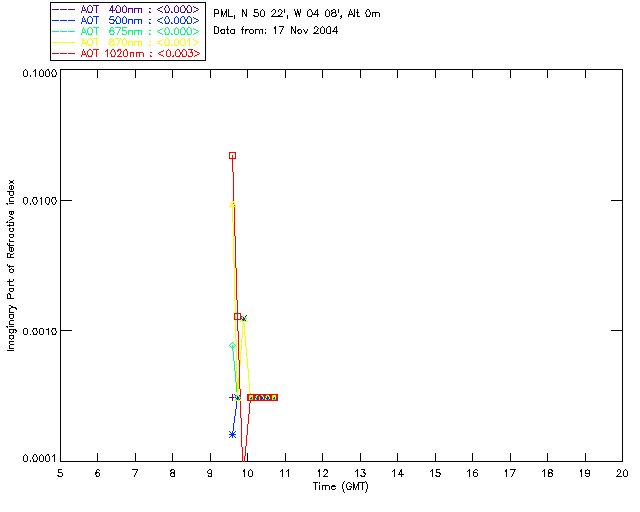640x512 pixels.
Task: Click the top red square data marker
Action: (232, 156)
